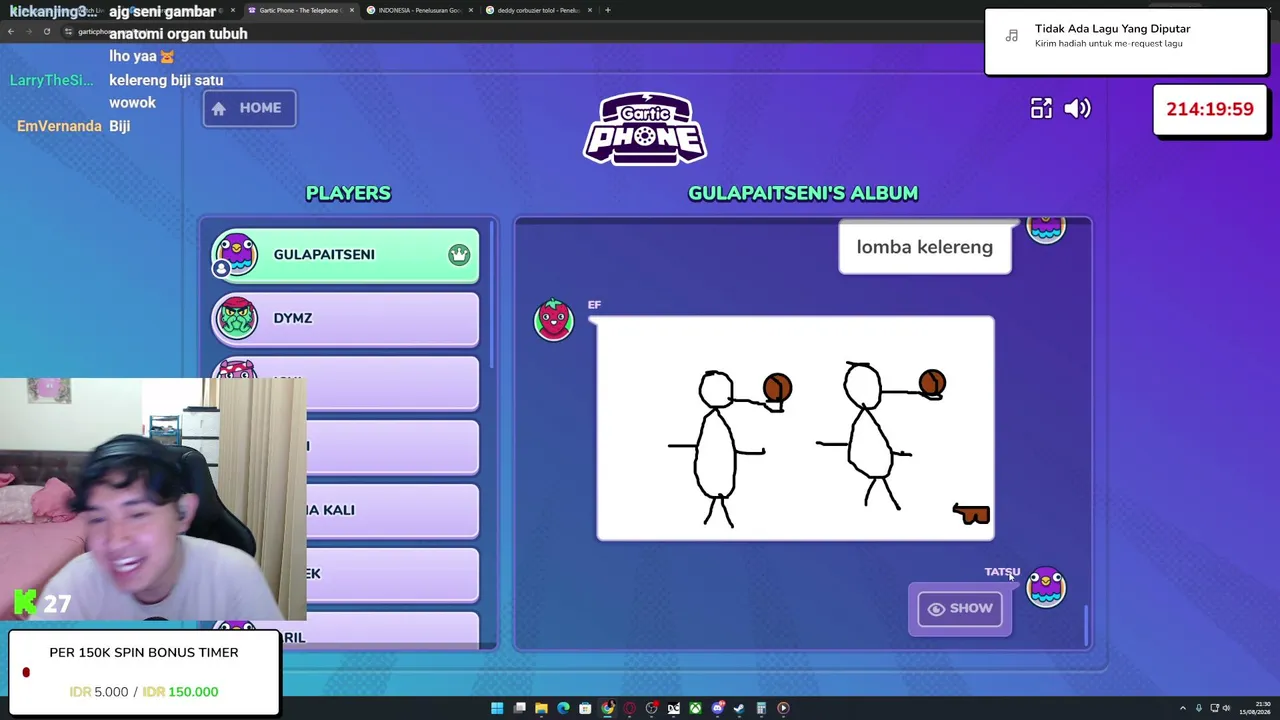Click TATSU's bird avatar near SHOW
This screenshot has width=1280, height=720.
pyautogui.click(x=1046, y=586)
